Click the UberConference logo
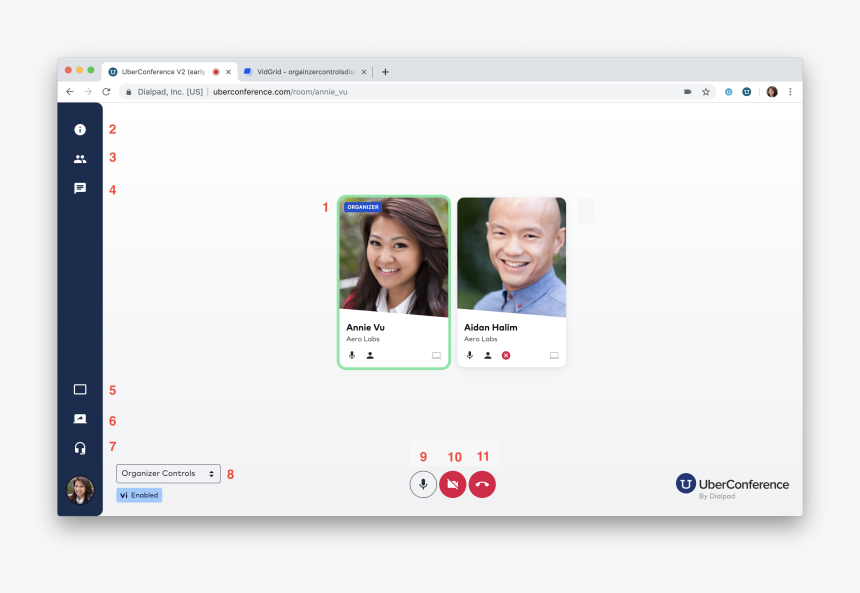Image resolution: width=860 pixels, height=593 pixels. [x=732, y=485]
